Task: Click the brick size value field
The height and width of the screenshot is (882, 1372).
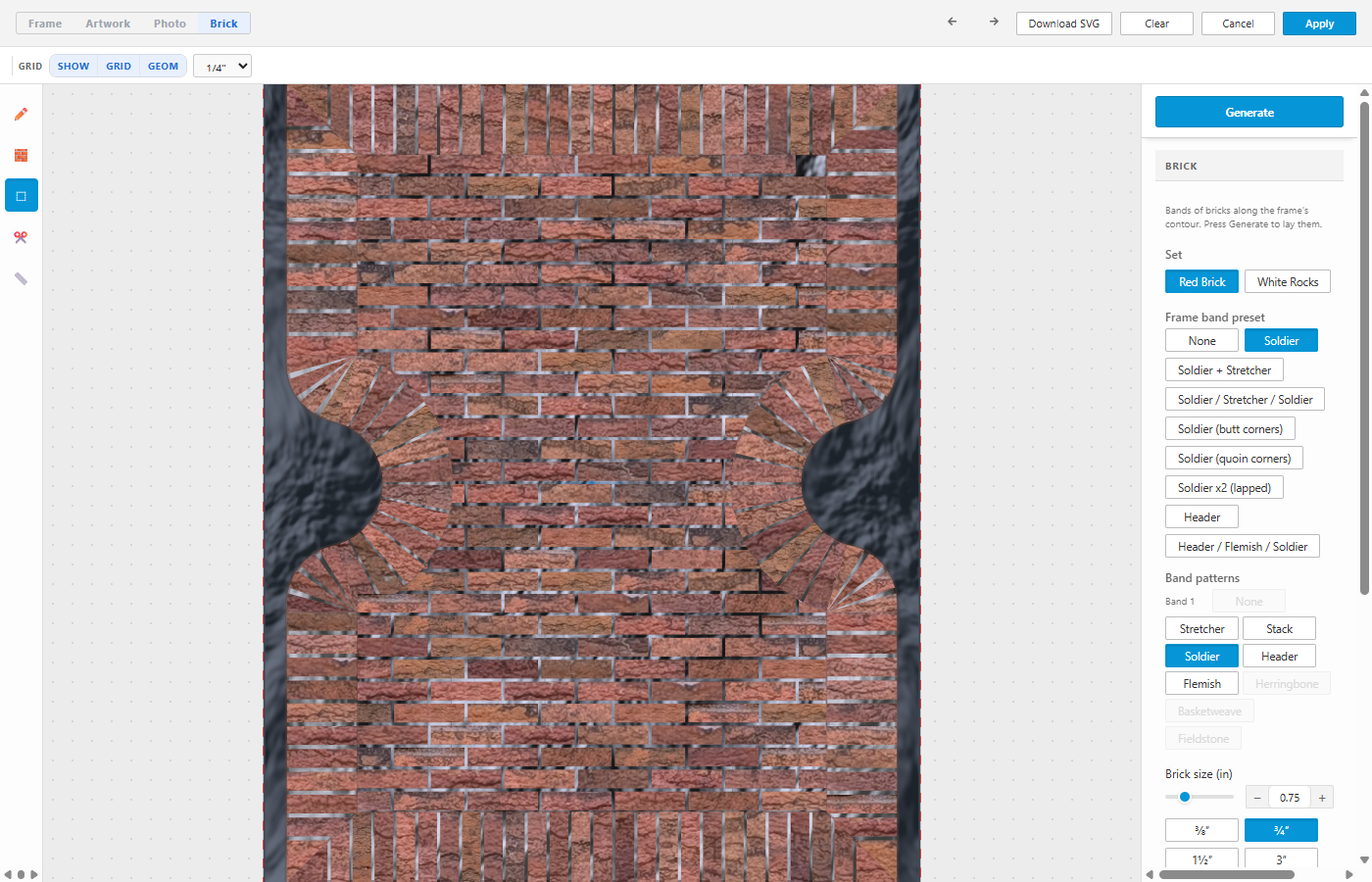Action: click(x=1290, y=798)
